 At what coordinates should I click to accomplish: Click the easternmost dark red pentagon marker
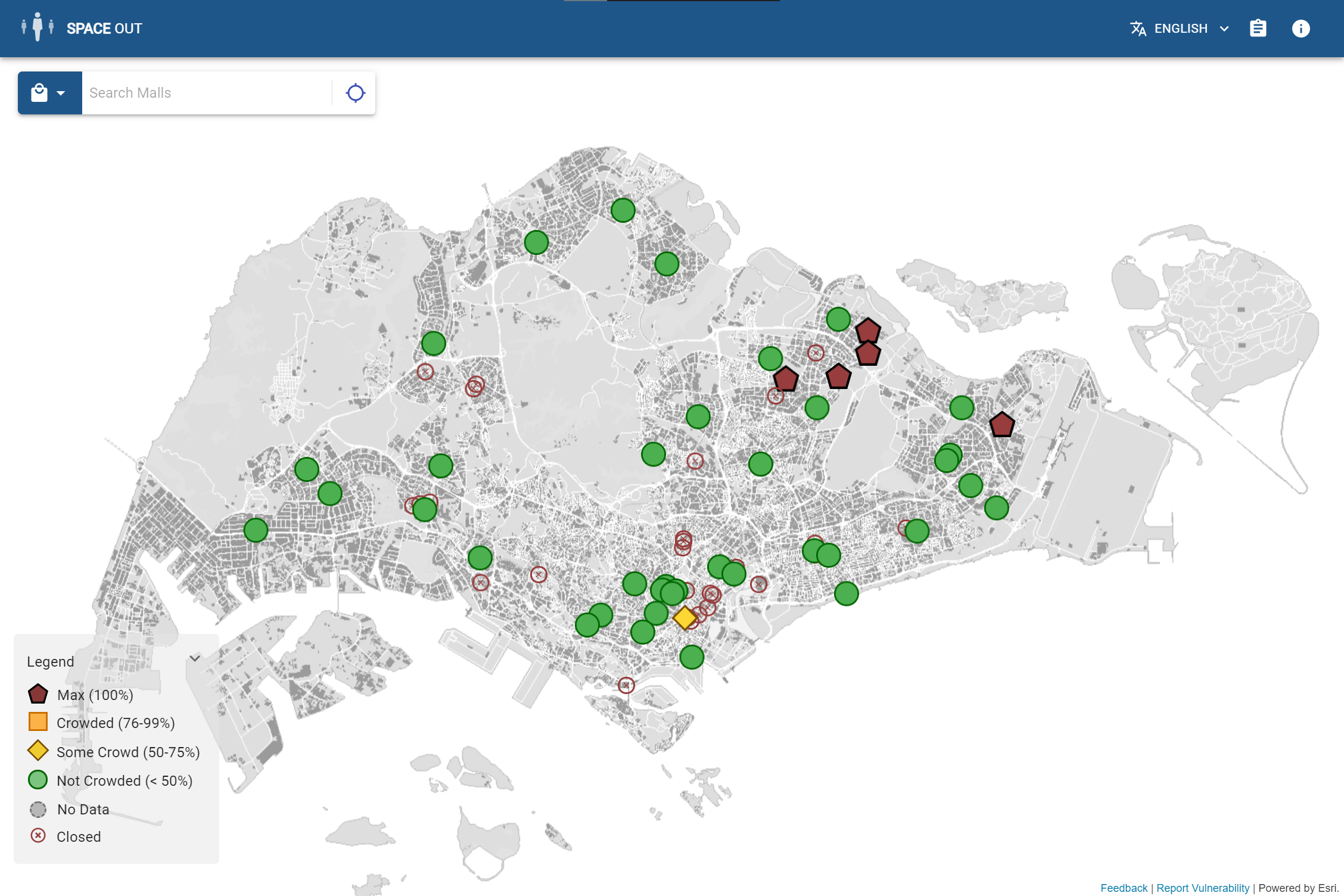tap(1001, 425)
